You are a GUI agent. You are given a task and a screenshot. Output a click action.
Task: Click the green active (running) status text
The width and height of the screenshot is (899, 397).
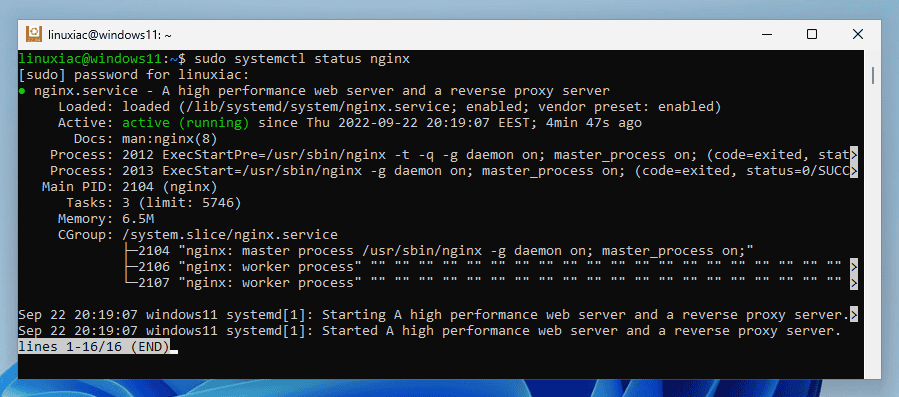coord(186,123)
